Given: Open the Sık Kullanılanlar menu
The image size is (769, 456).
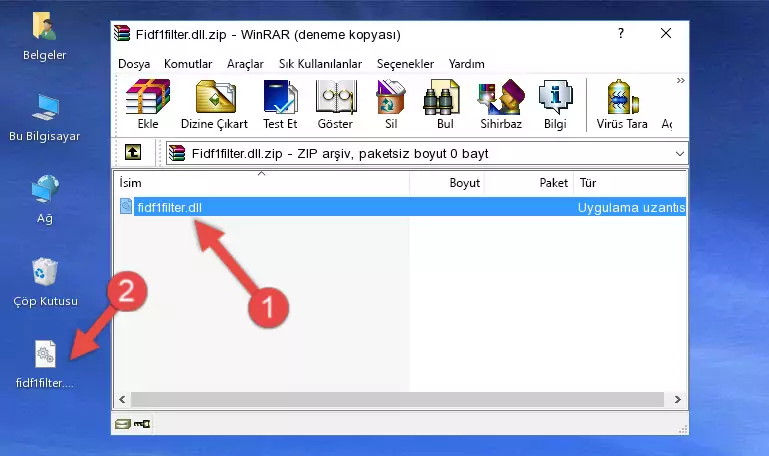Looking at the screenshot, I should [320, 64].
